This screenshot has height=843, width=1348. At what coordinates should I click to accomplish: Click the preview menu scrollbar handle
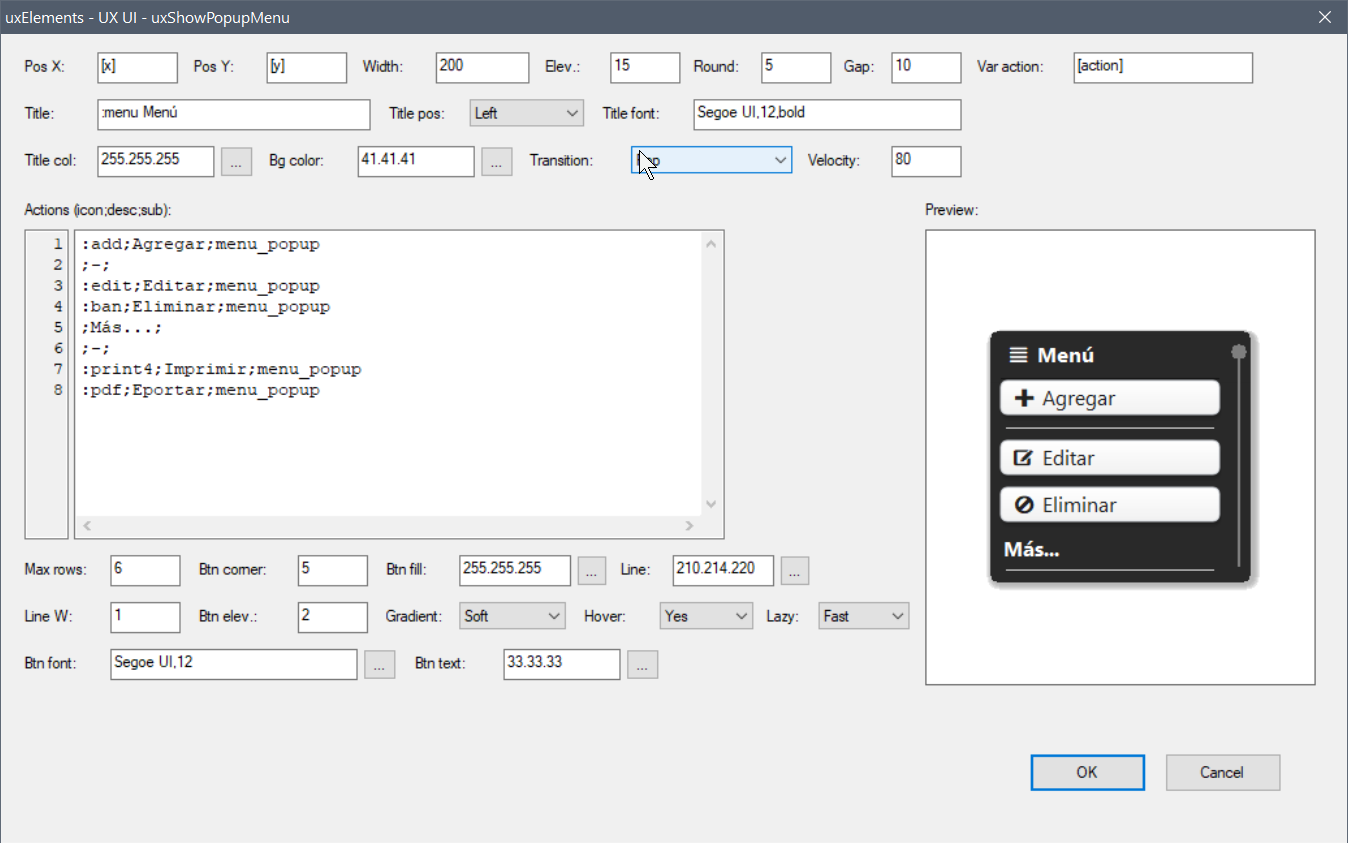click(1239, 352)
